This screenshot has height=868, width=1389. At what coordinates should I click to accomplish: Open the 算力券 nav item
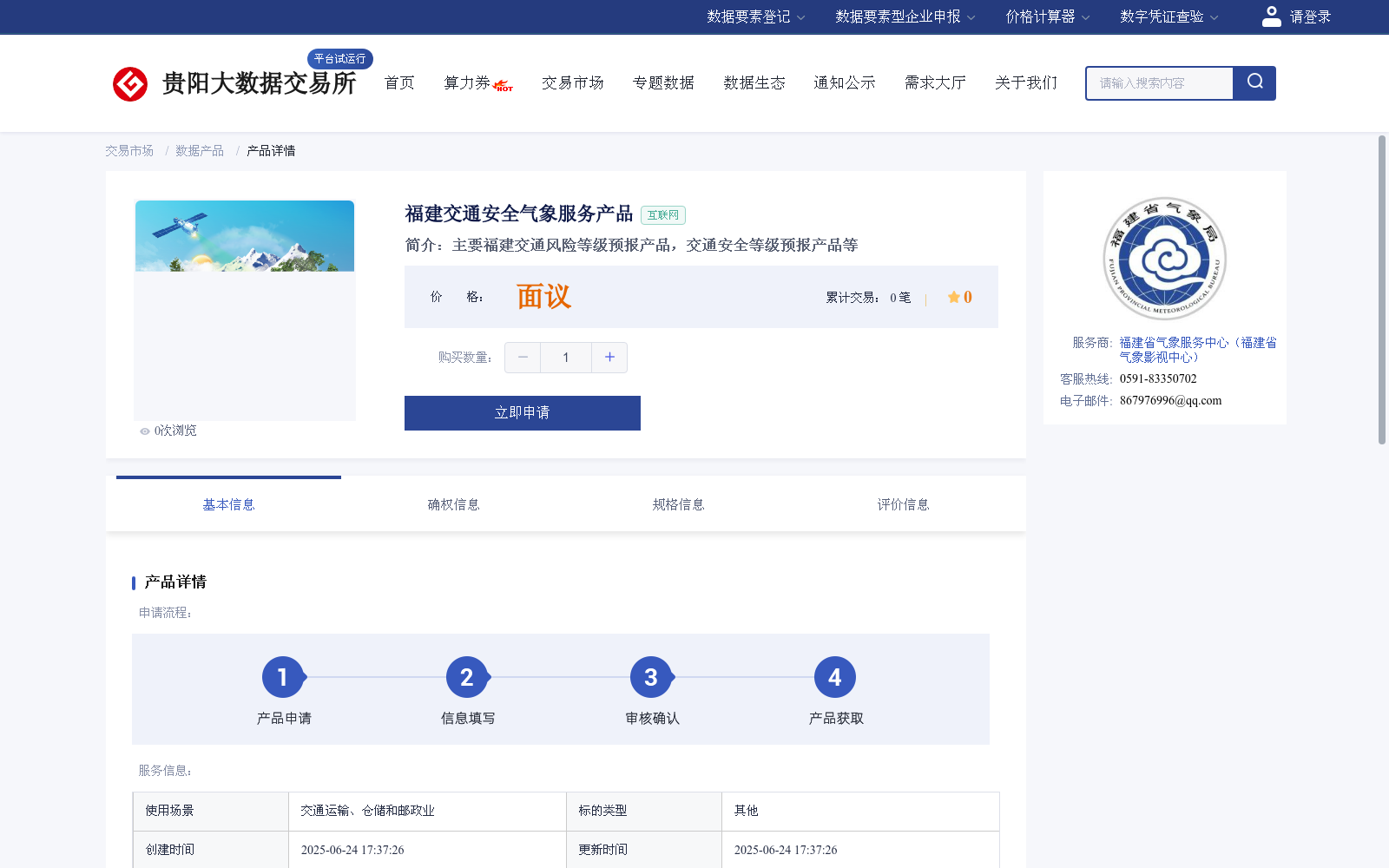point(467,83)
